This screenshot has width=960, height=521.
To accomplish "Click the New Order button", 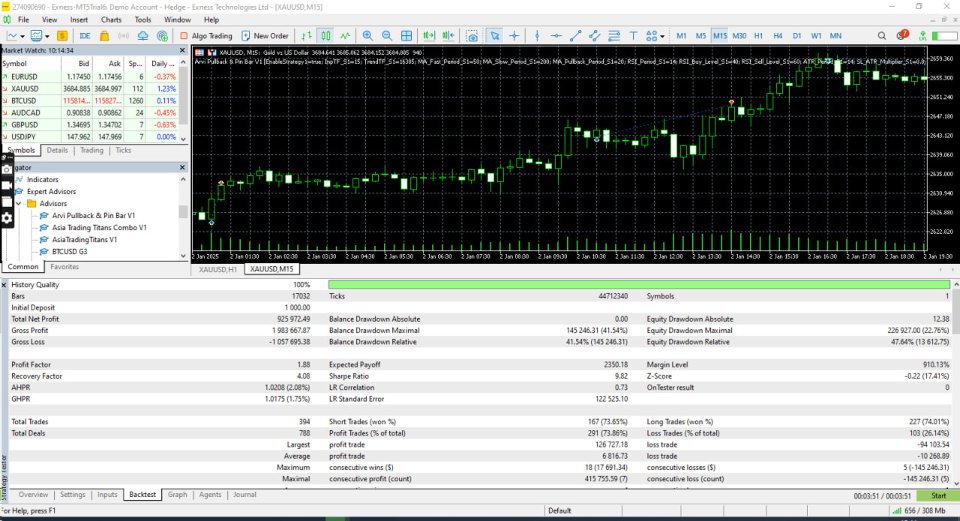I will tap(264, 36).
